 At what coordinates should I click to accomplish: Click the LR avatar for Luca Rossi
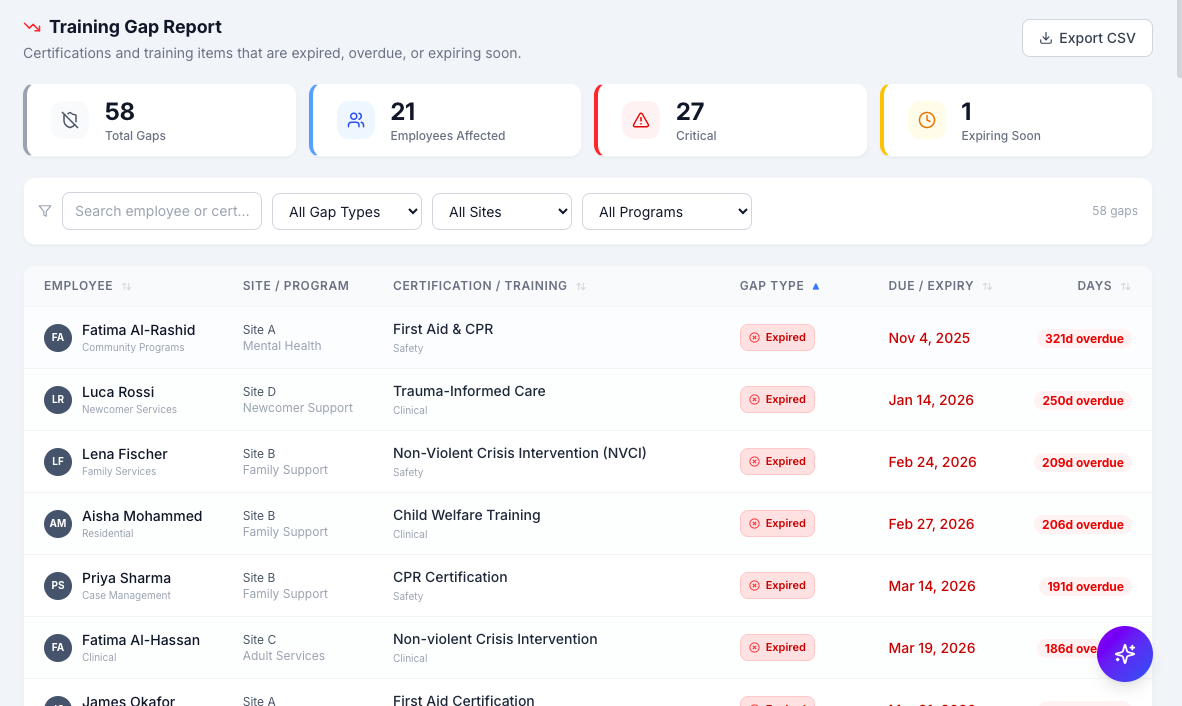[58, 399]
